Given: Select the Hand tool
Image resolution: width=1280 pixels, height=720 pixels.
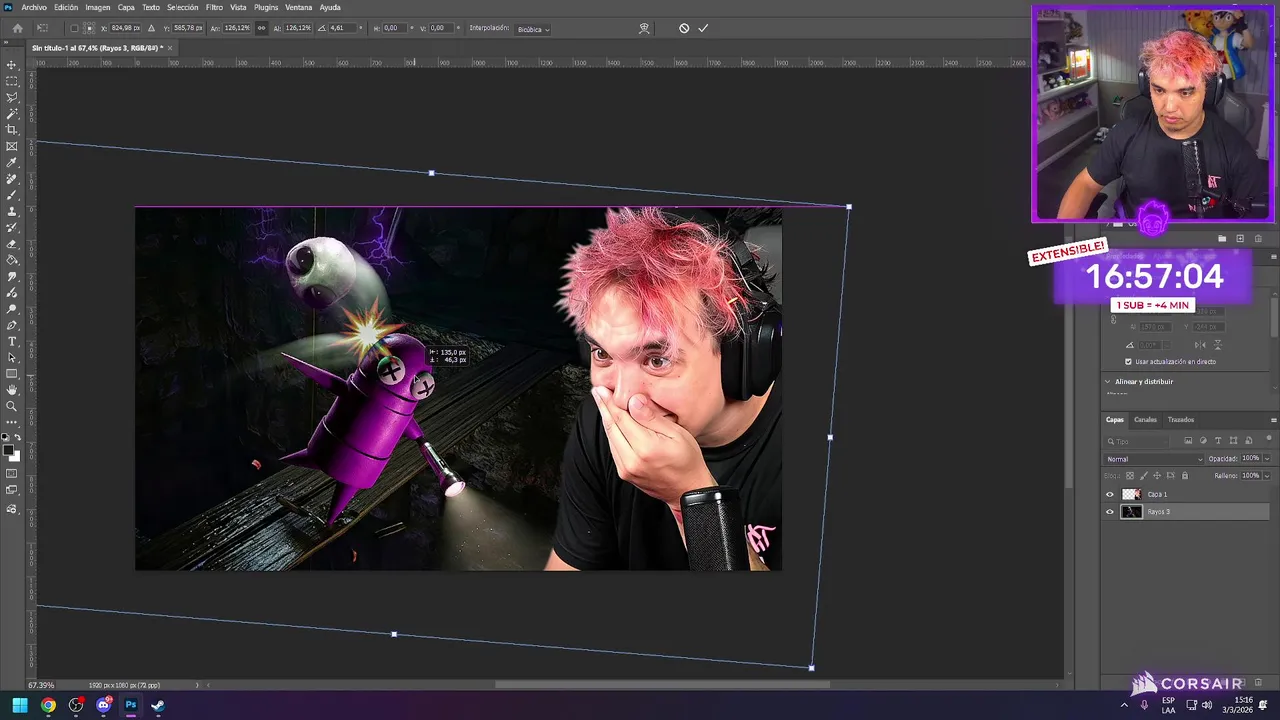Looking at the screenshot, I should click(12, 390).
